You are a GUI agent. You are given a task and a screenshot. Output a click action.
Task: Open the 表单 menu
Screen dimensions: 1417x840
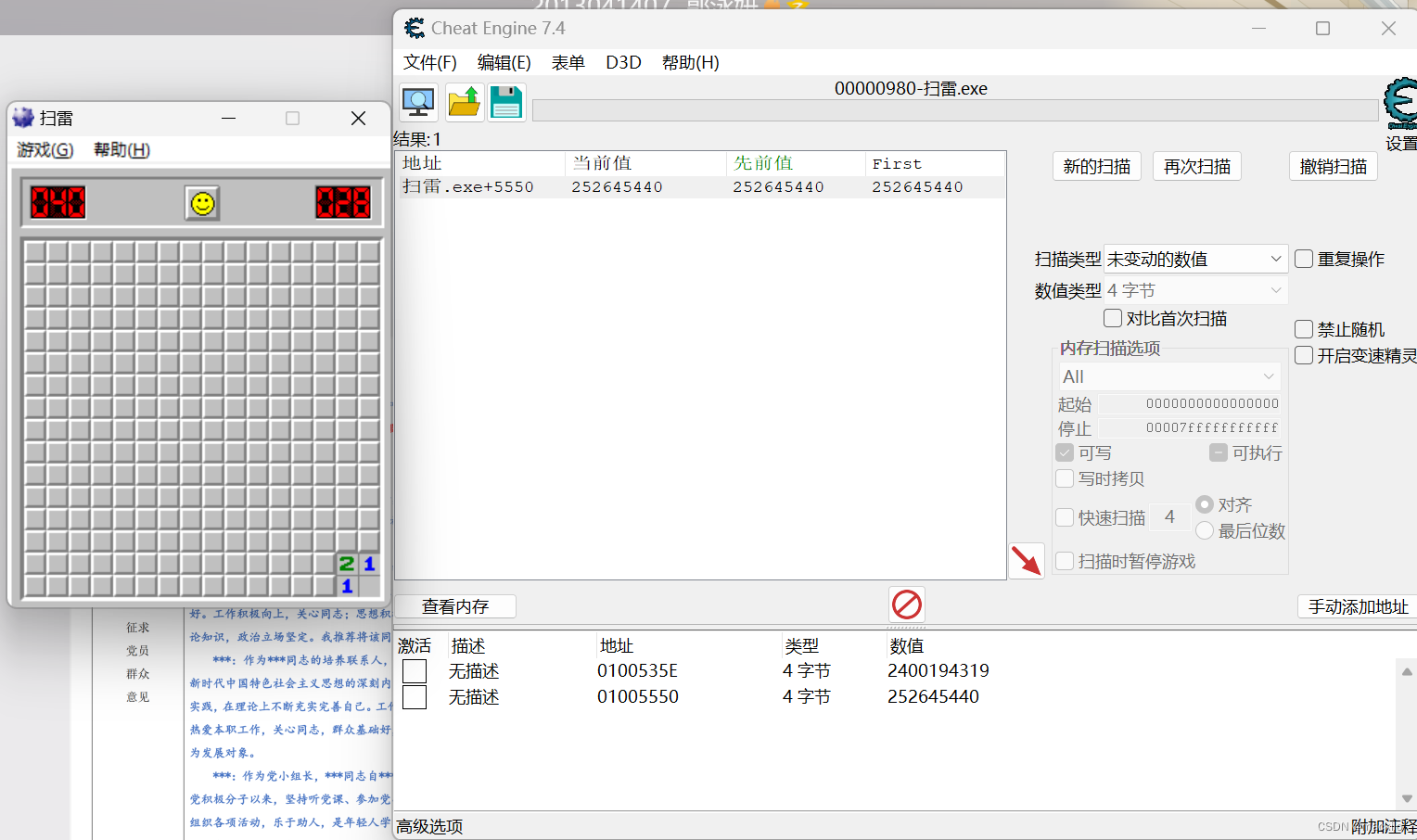pyautogui.click(x=568, y=62)
